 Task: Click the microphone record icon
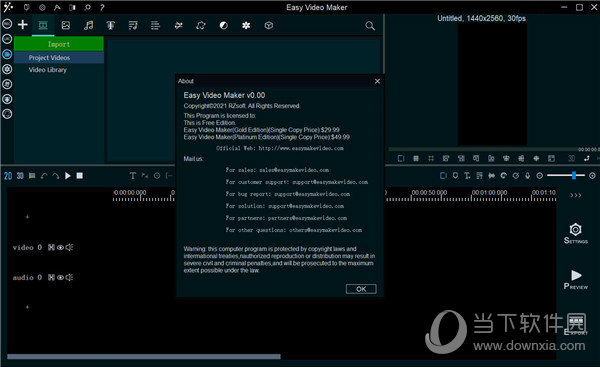click(x=528, y=176)
